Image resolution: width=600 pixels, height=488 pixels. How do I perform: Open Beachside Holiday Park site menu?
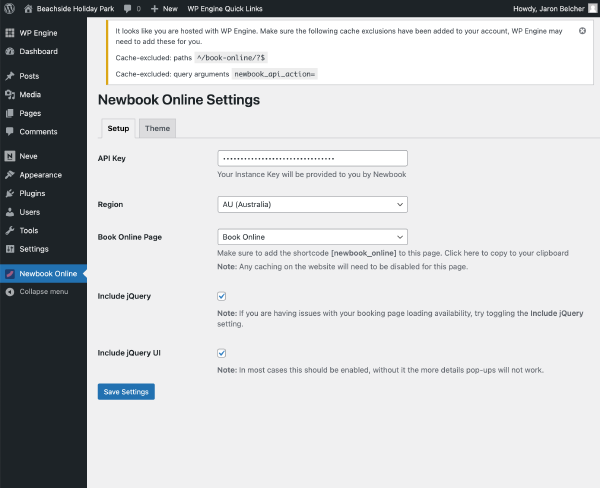(x=75, y=8)
